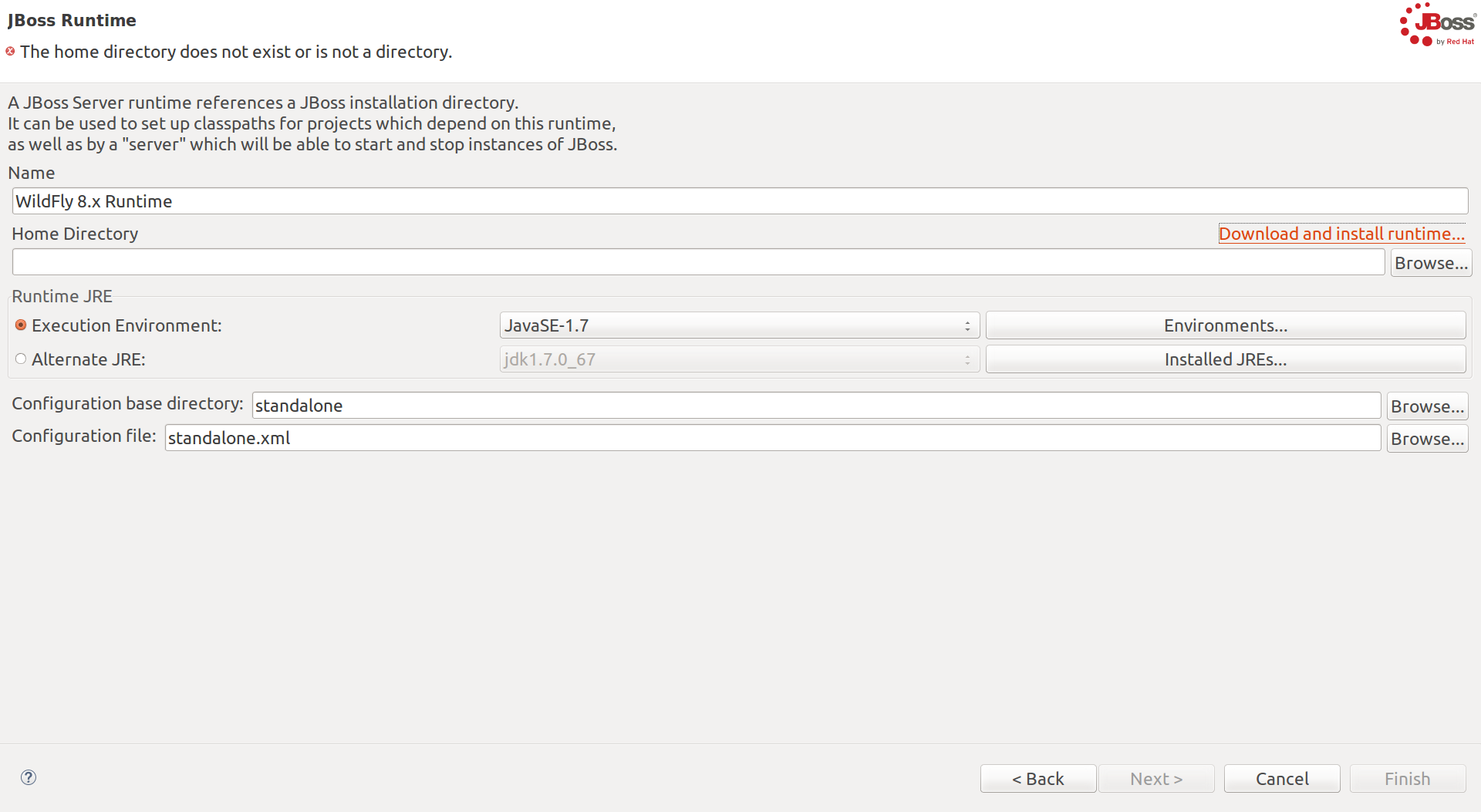
Task: Click the Configuration file: label
Action: click(x=84, y=436)
